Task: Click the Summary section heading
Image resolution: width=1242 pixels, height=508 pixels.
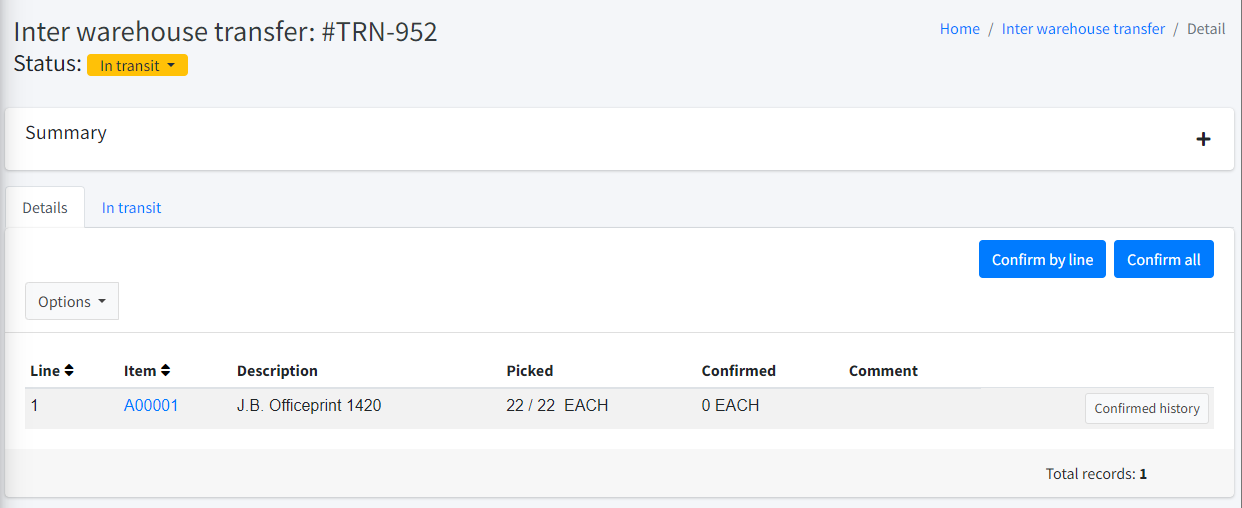Action: tap(66, 133)
